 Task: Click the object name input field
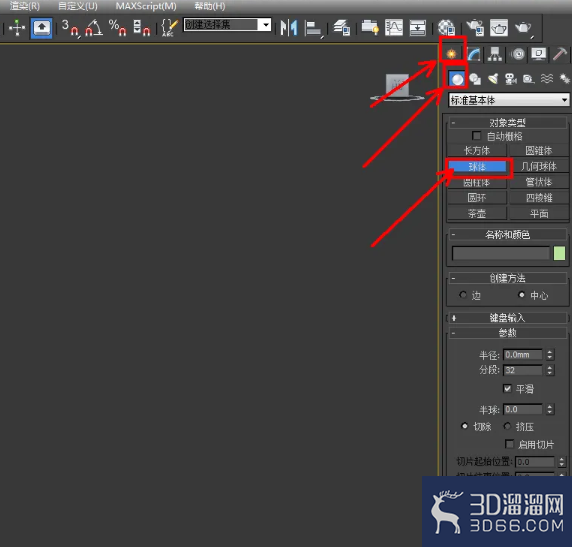tap(500, 253)
